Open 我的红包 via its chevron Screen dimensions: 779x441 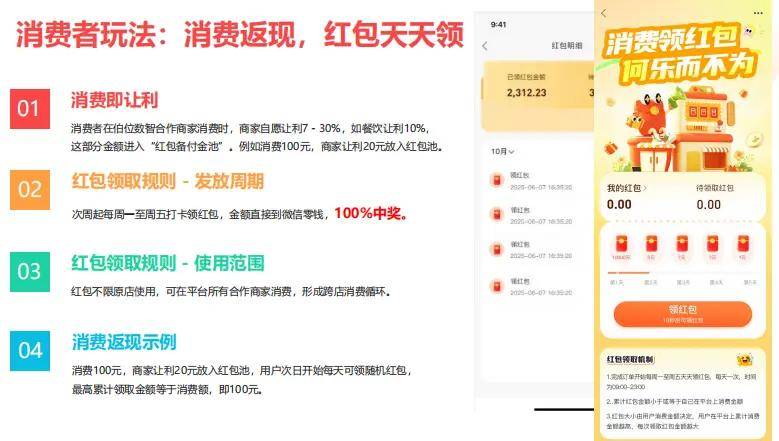(645, 188)
